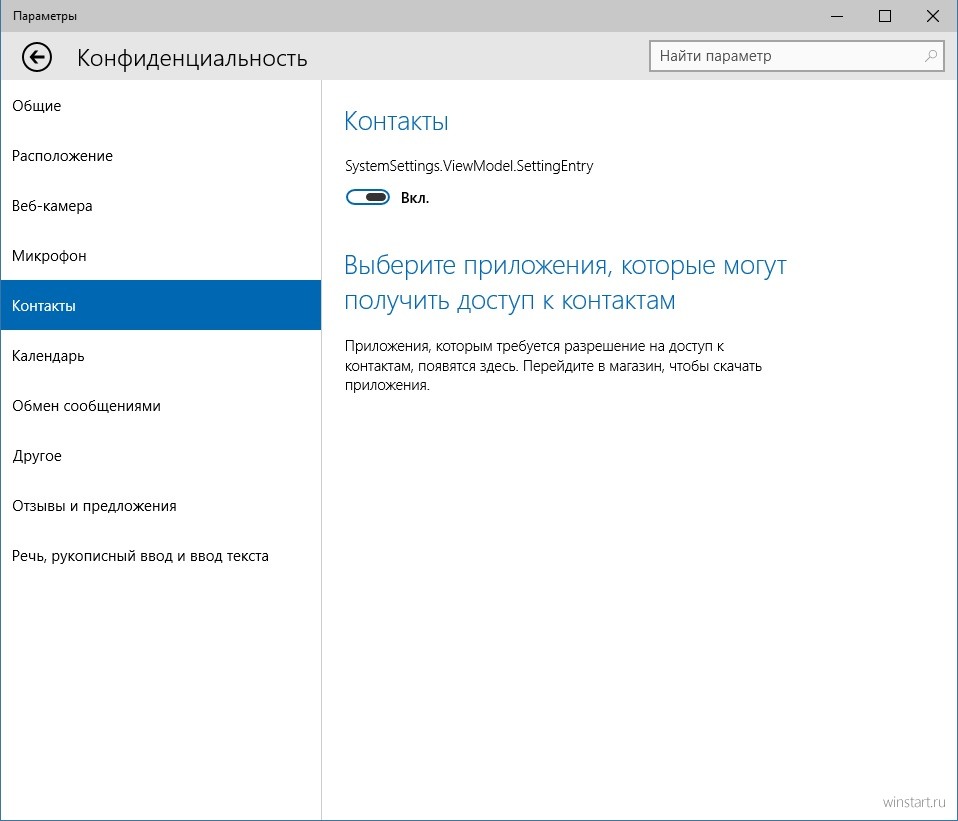Close the Параметры window
The height and width of the screenshot is (821, 958).
click(x=931, y=16)
